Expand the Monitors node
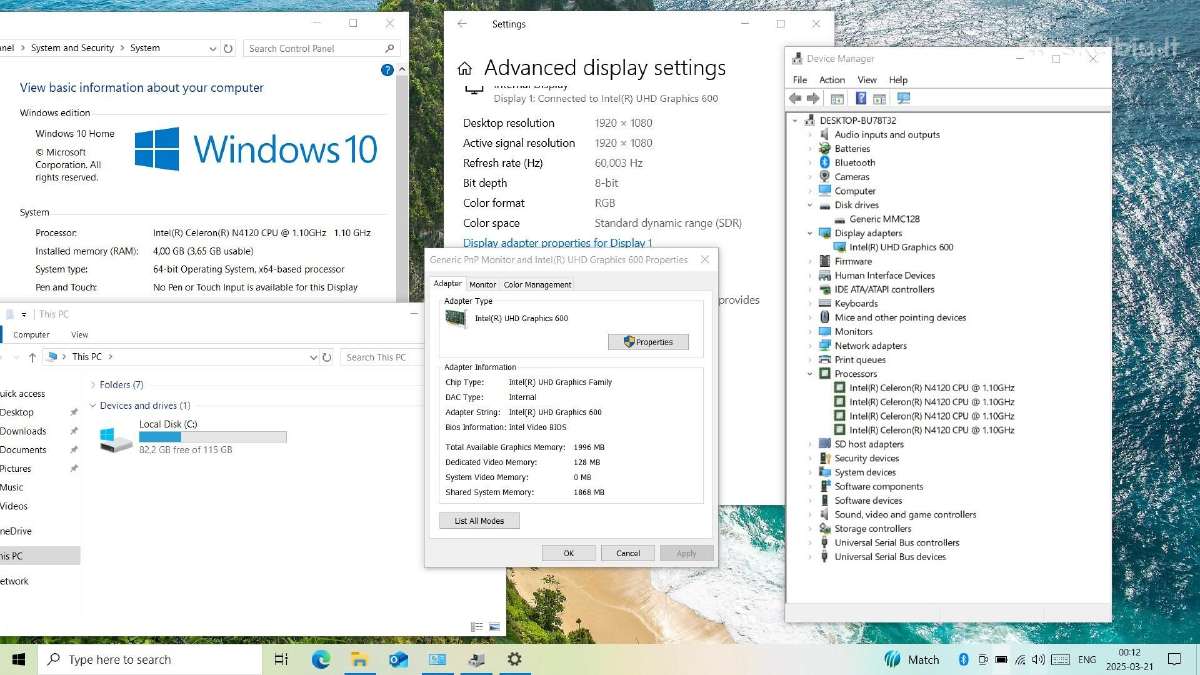 click(x=810, y=331)
